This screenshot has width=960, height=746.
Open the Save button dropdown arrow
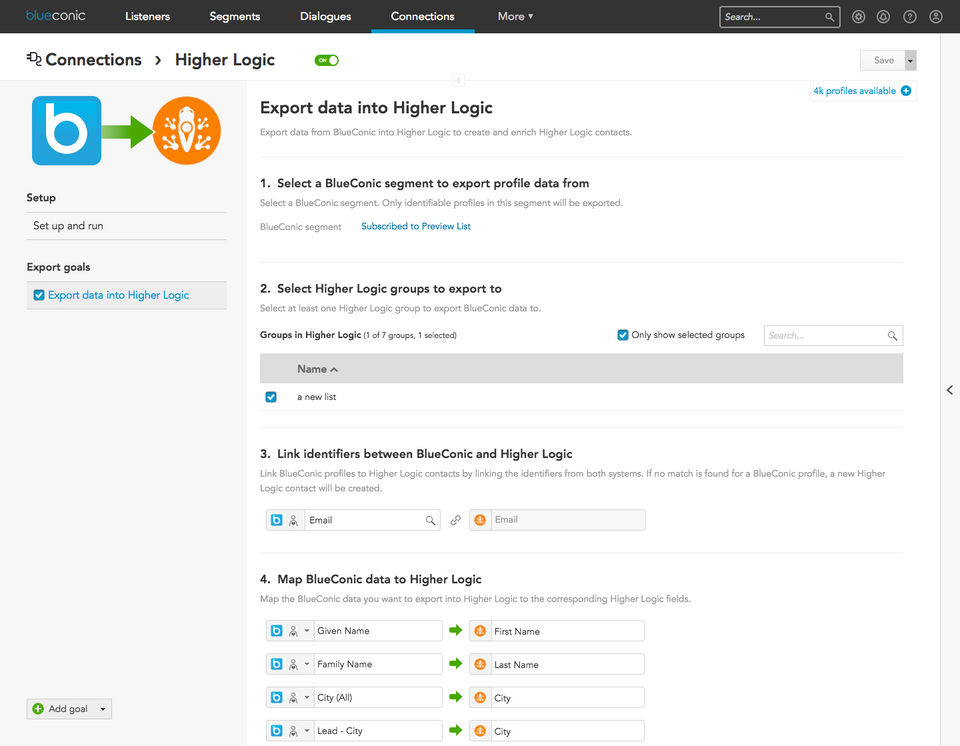[x=910, y=60]
